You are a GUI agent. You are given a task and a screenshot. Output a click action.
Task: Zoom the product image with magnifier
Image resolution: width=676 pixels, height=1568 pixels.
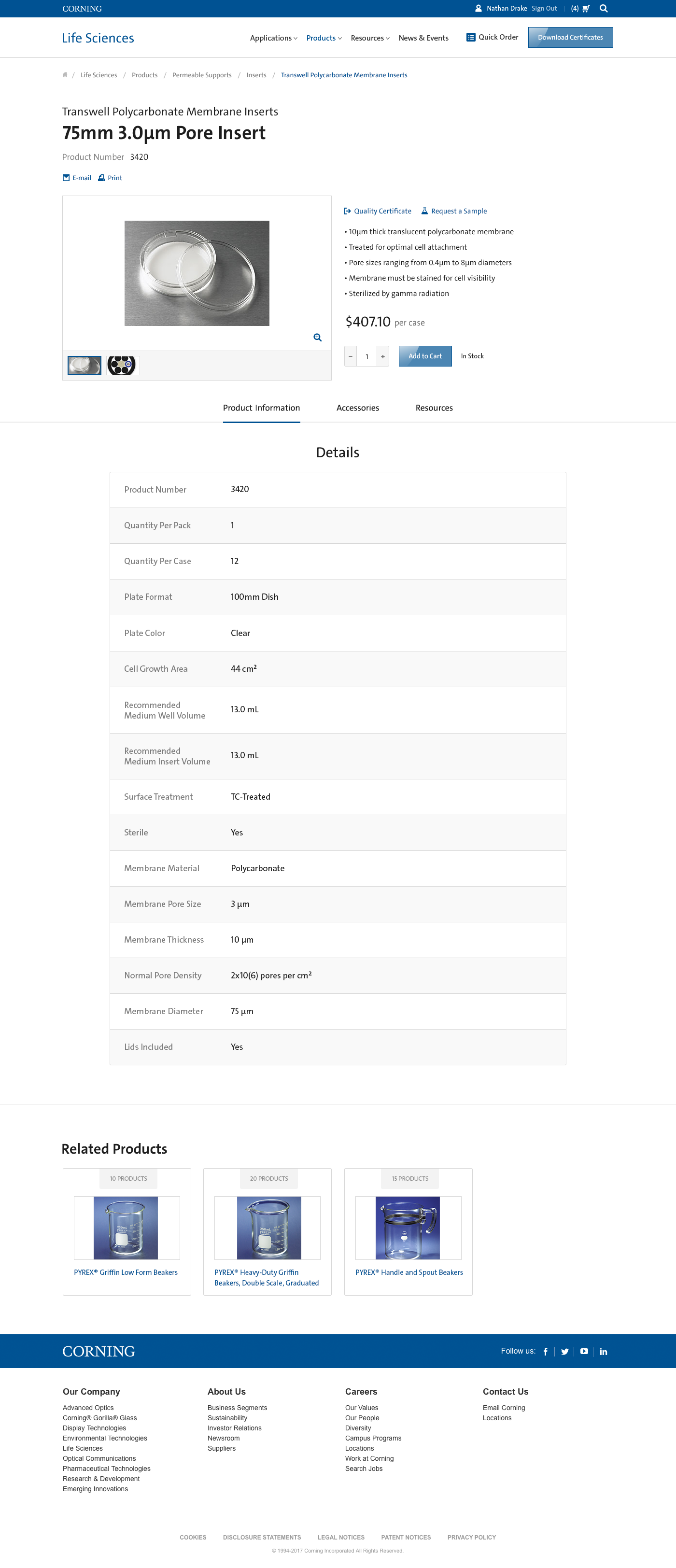pyautogui.click(x=318, y=337)
